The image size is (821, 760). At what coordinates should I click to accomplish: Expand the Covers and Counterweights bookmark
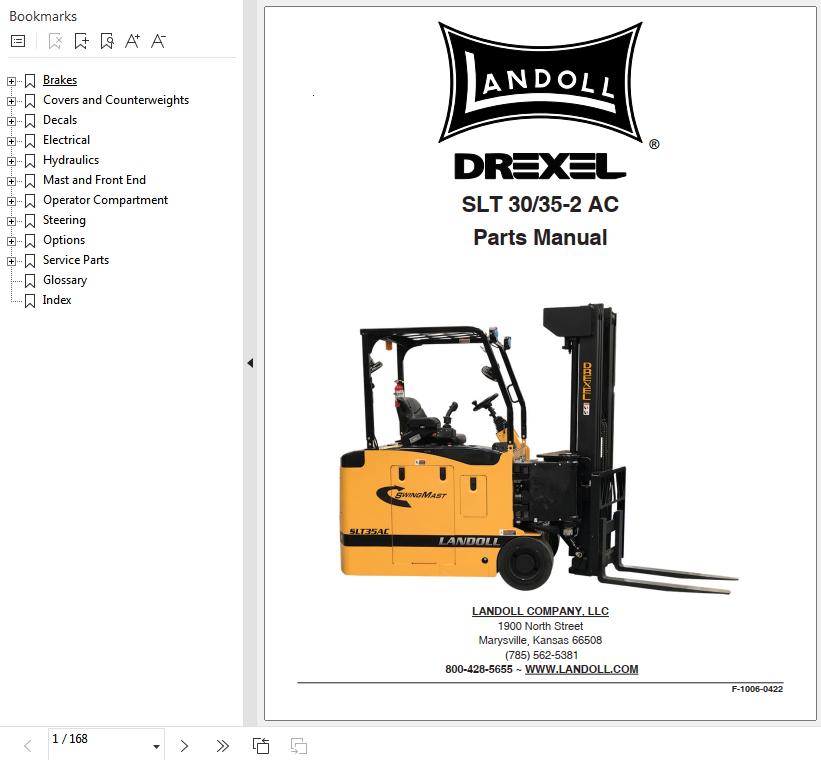(11, 101)
